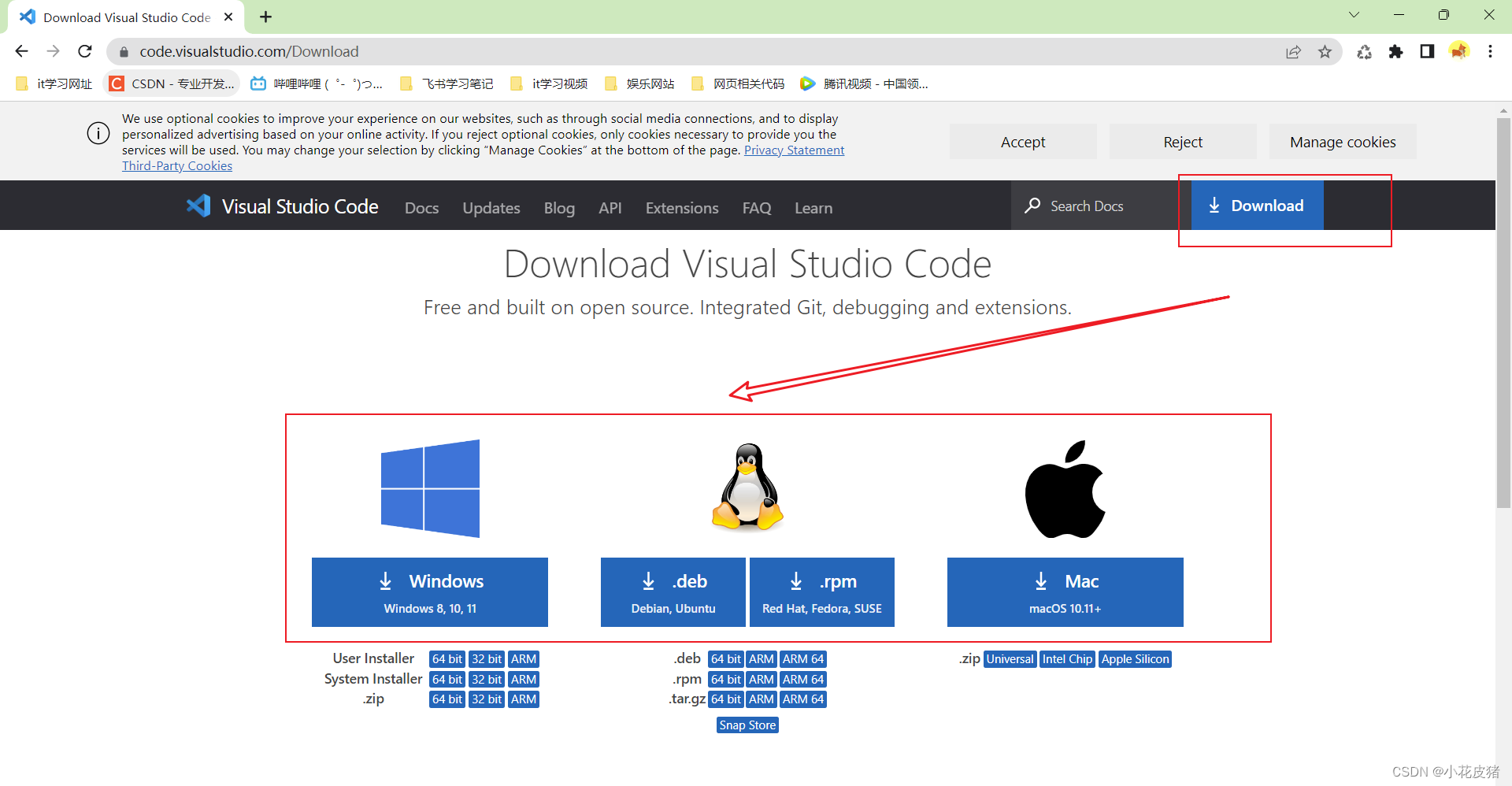Download the .rpm package for Red Hat

(822, 592)
